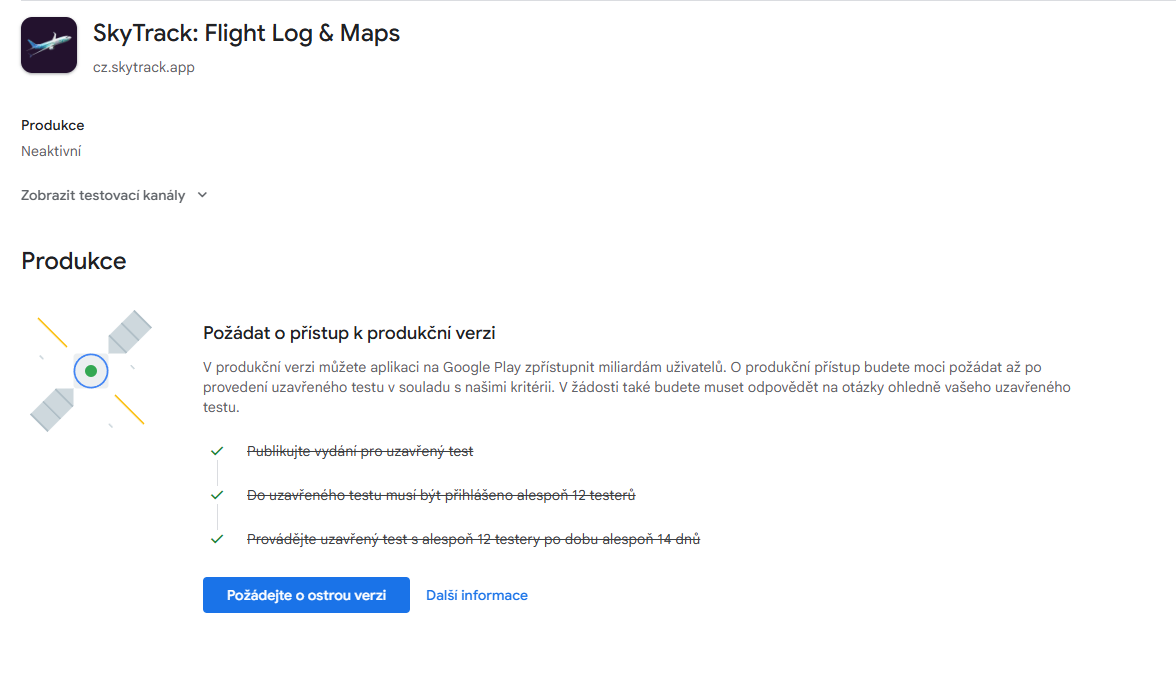The image size is (1176, 693).
Task: Click the struck-through 'Publikujte vydání pro uzavřený test' item
Action: pos(360,451)
